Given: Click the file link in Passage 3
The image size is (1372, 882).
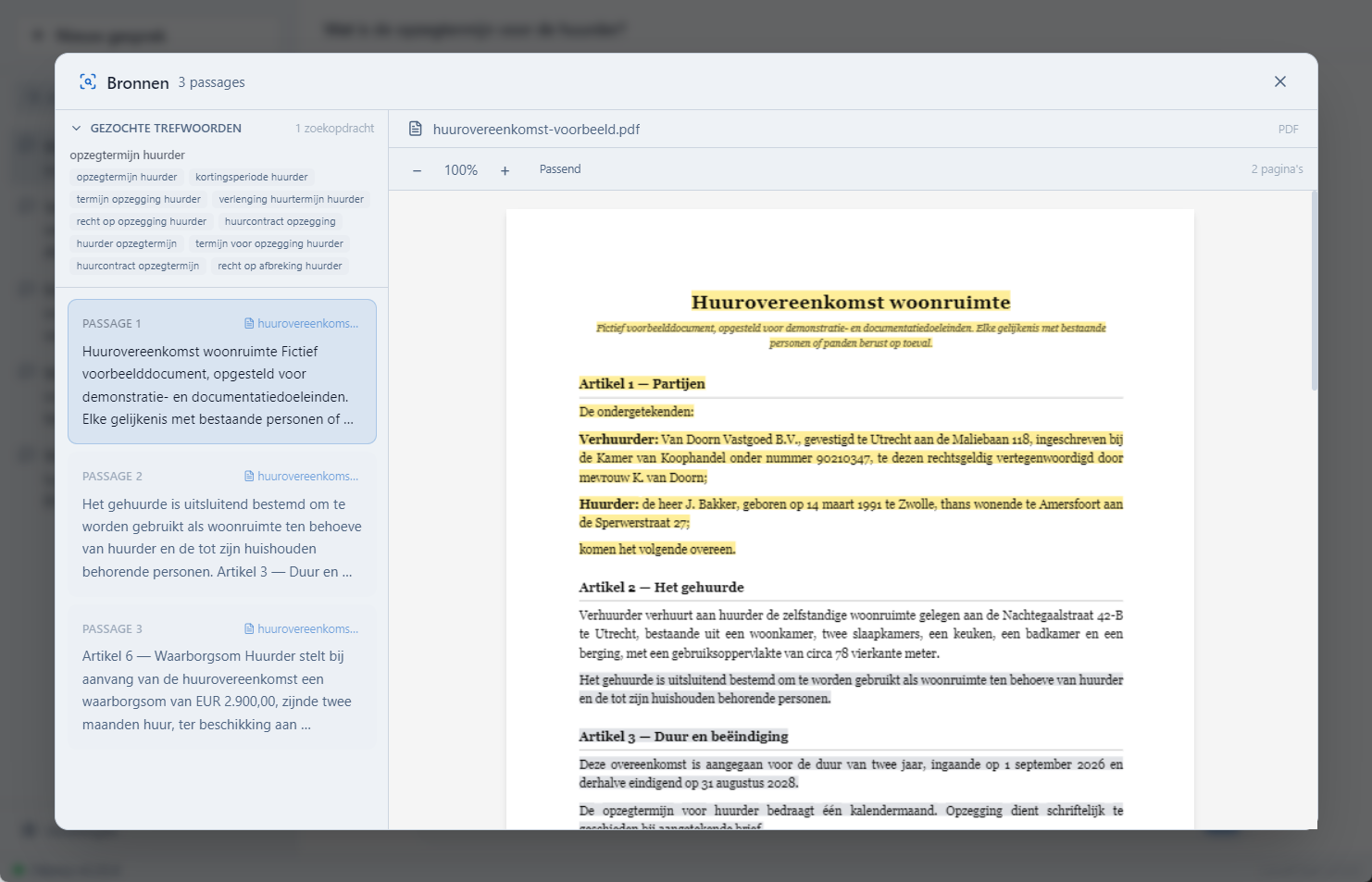Looking at the screenshot, I should (302, 628).
